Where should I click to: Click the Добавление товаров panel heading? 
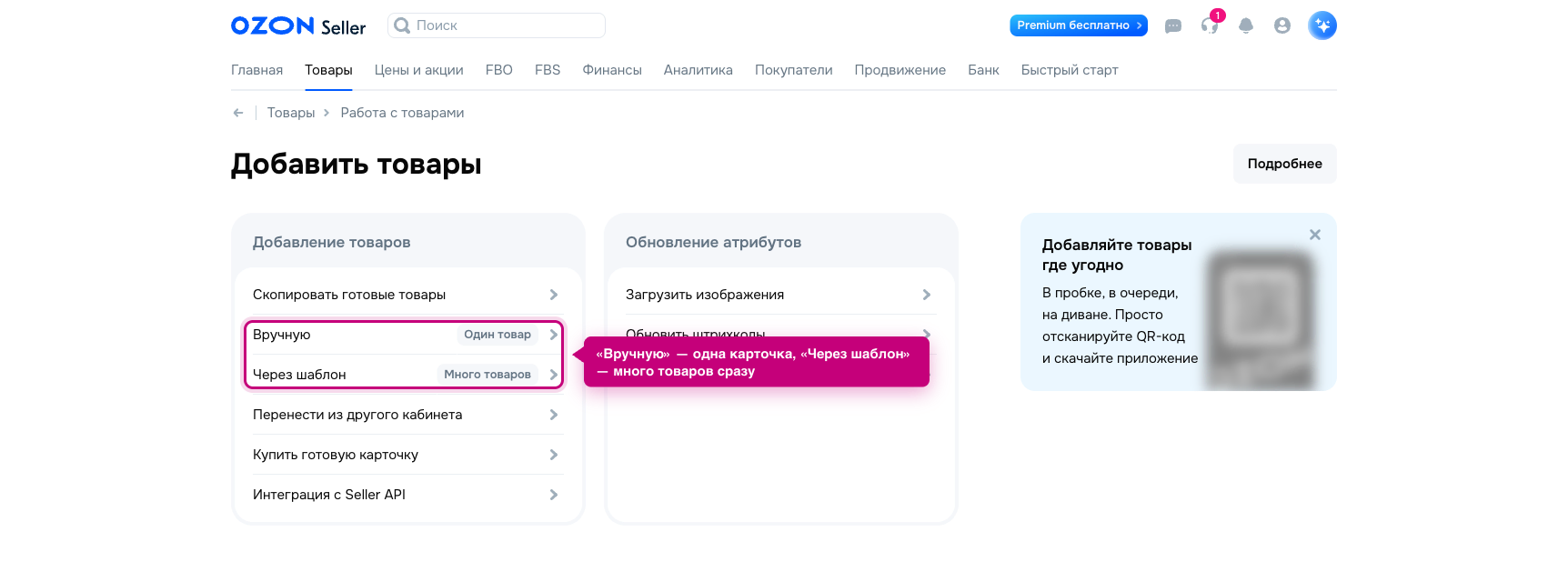pos(332,242)
